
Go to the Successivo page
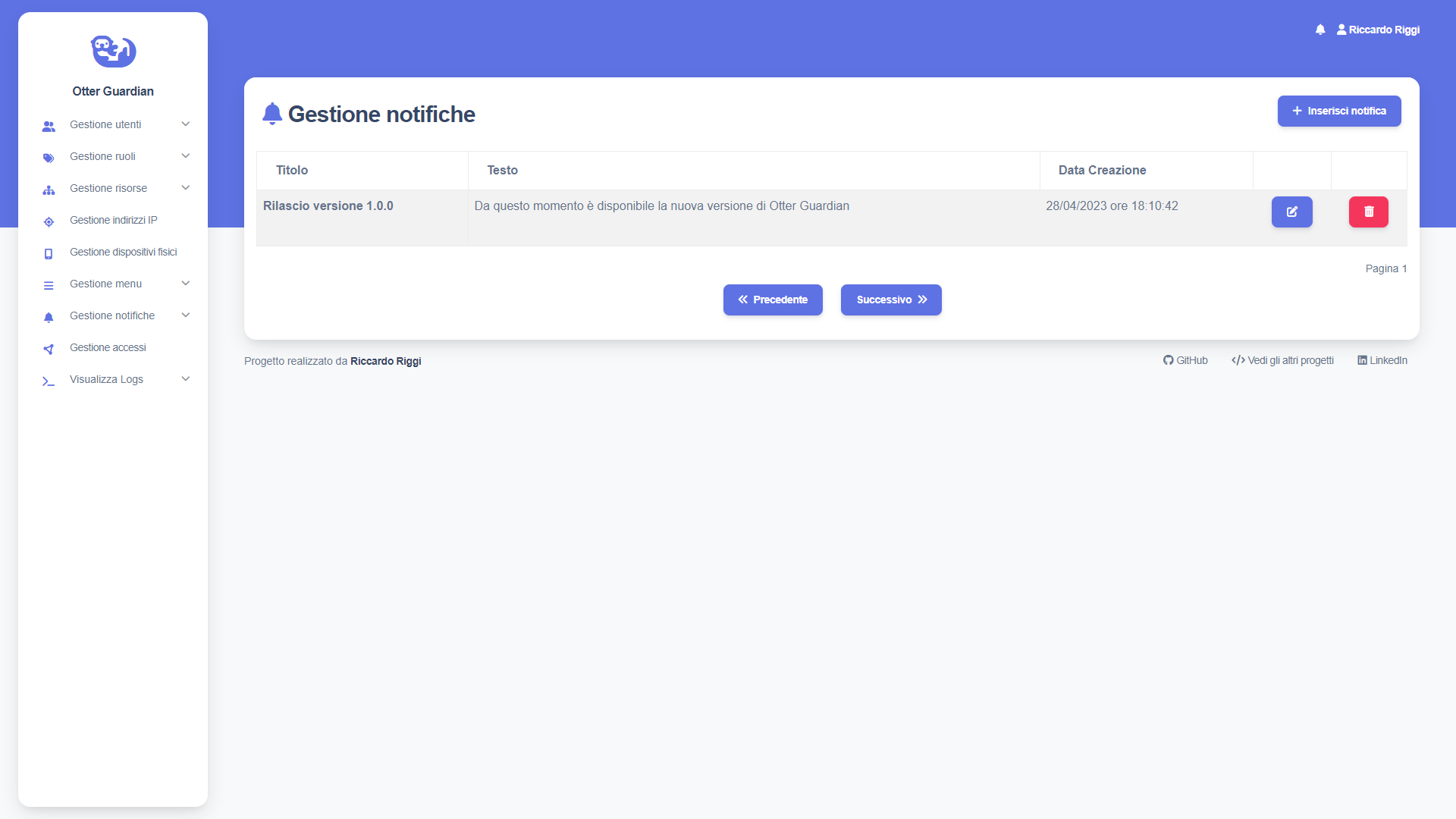[891, 300]
